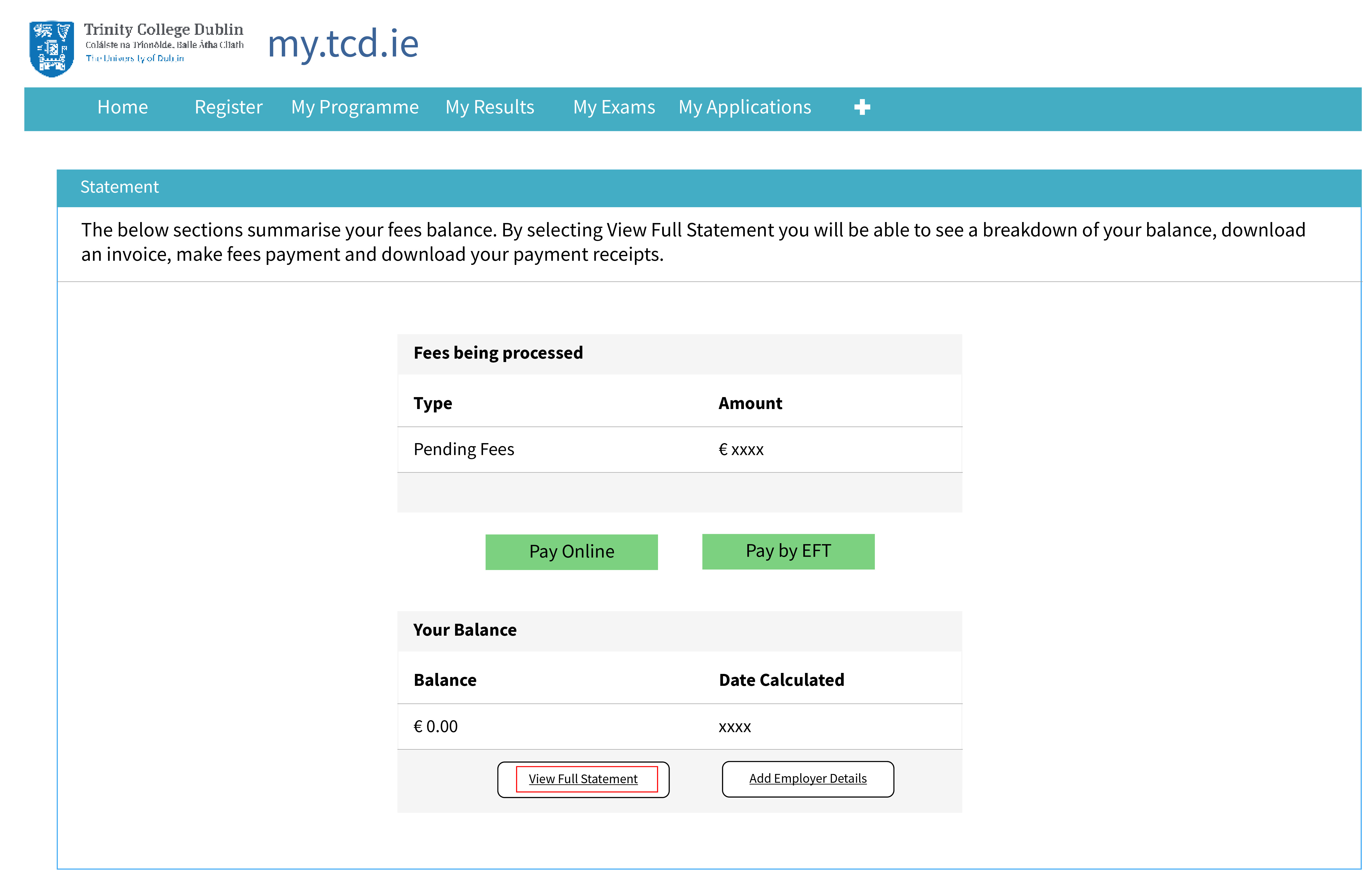
Task: Click the Amount column header
Action: [750, 403]
